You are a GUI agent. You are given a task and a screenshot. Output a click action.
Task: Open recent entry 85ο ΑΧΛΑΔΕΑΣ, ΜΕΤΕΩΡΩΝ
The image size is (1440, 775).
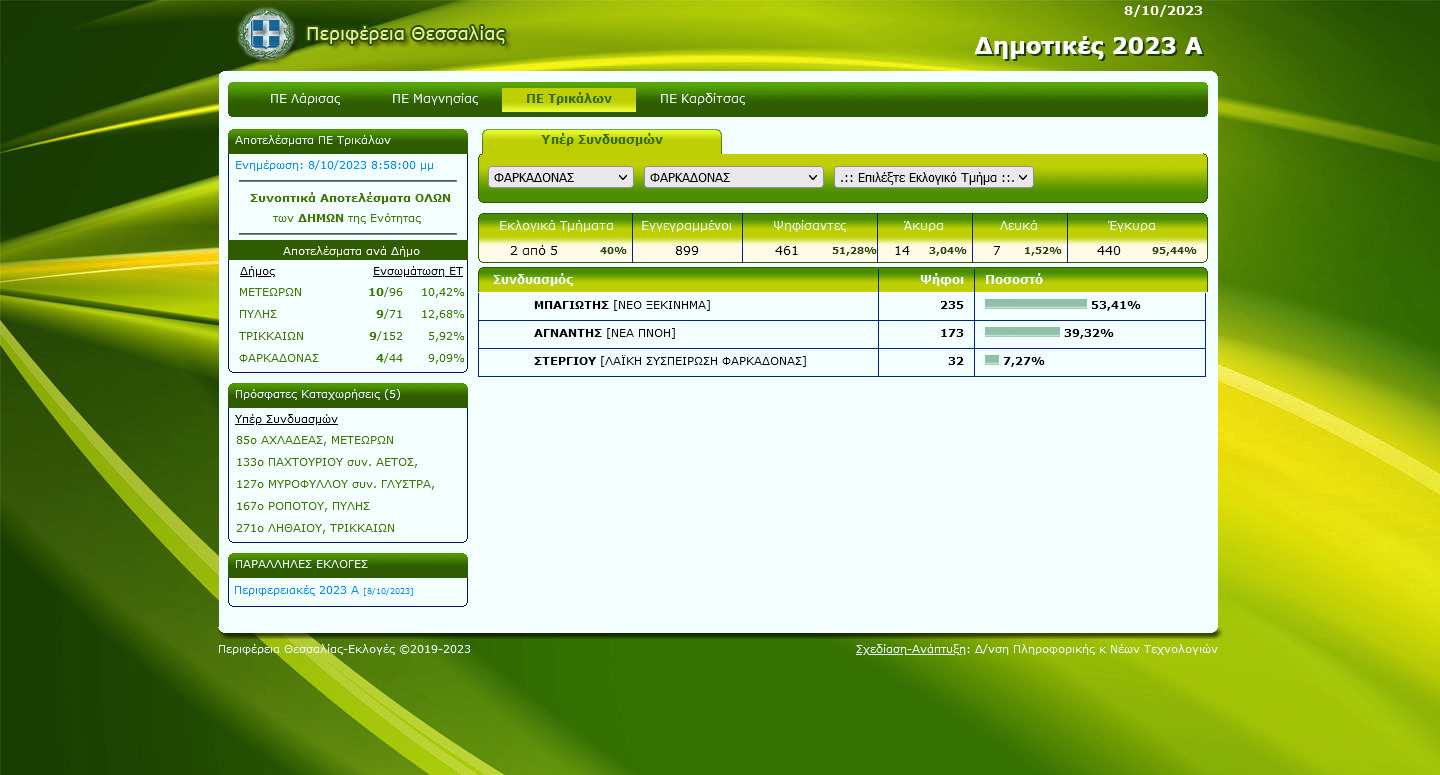coord(315,440)
